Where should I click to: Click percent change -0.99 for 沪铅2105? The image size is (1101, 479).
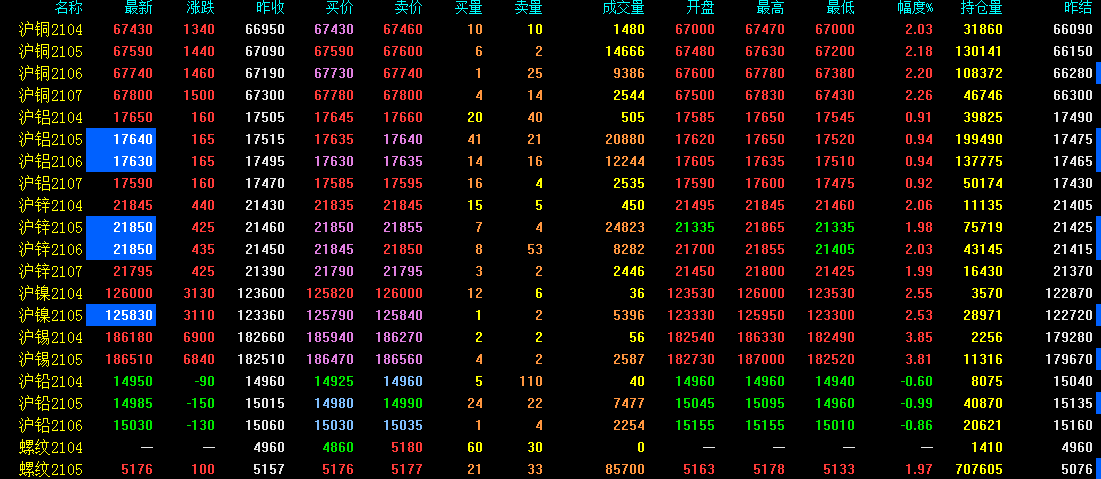tap(917, 403)
